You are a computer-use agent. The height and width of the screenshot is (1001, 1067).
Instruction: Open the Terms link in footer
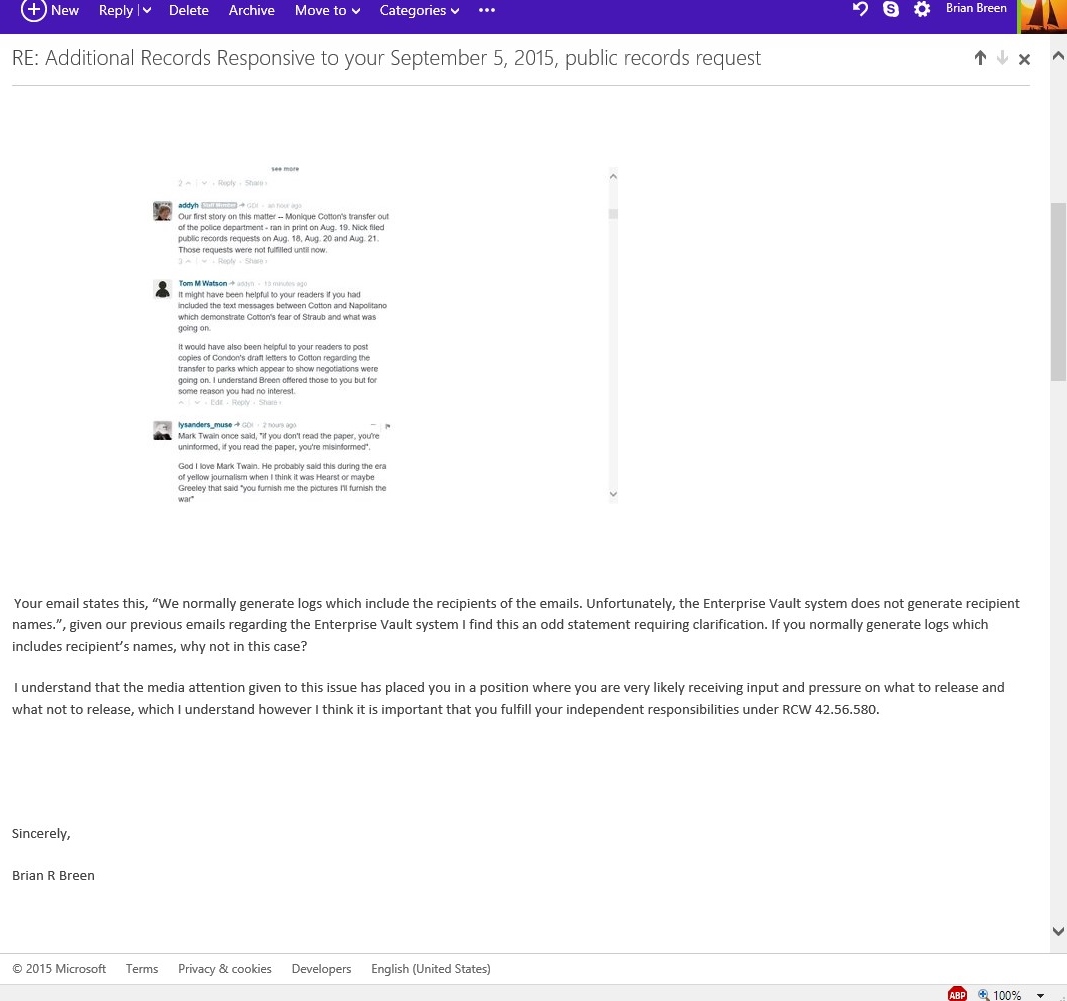[x=142, y=968]
